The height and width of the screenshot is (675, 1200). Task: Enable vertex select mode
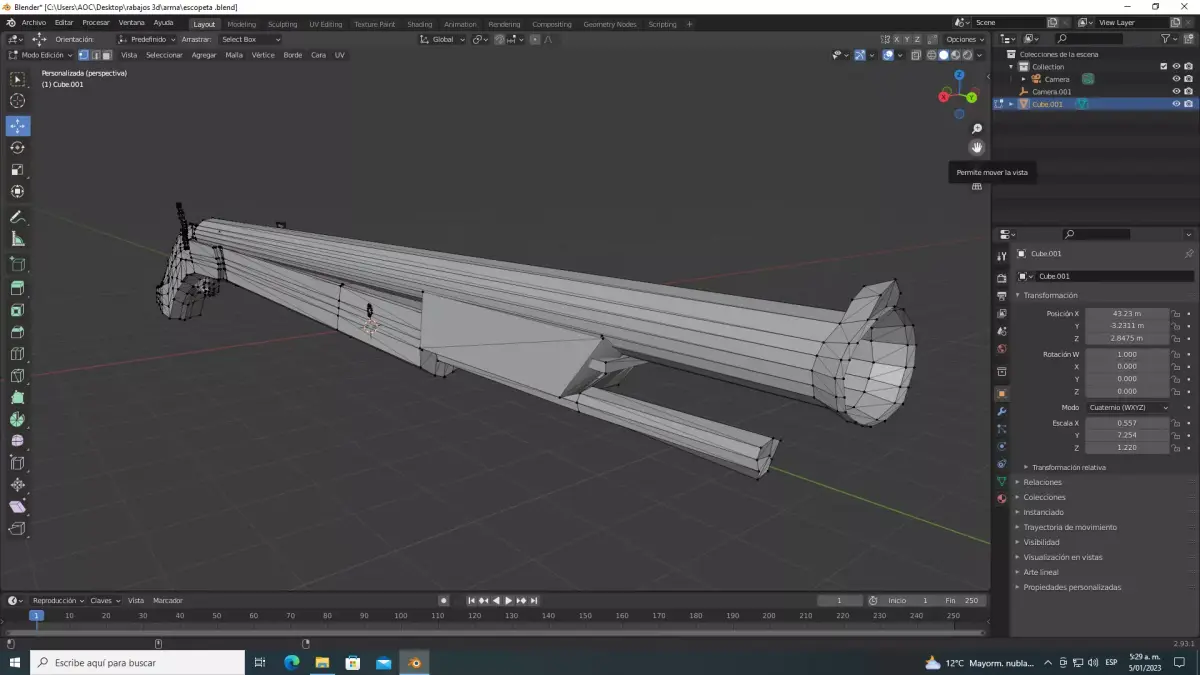click(x=83, y=55)
